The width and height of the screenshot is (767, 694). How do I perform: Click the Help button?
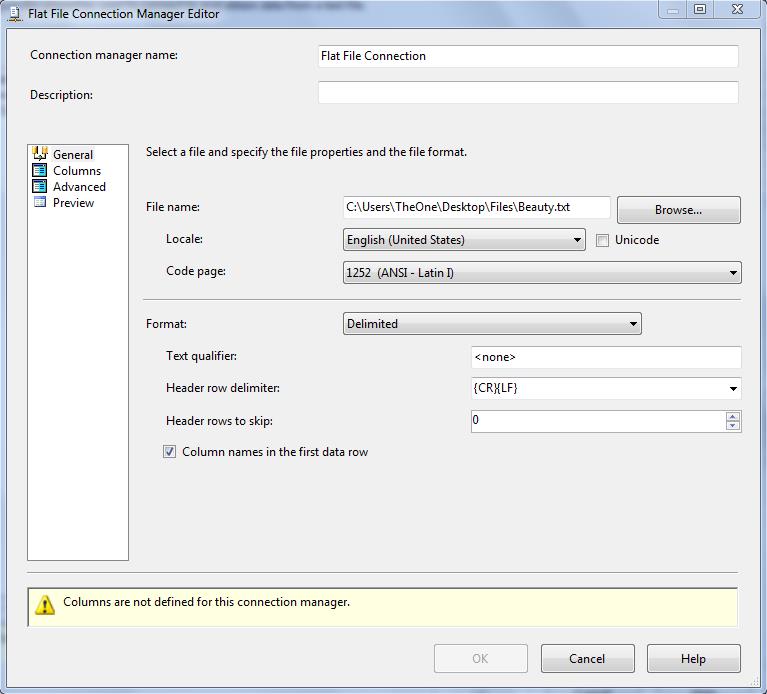pyautogui.click(x=693, y=659)
